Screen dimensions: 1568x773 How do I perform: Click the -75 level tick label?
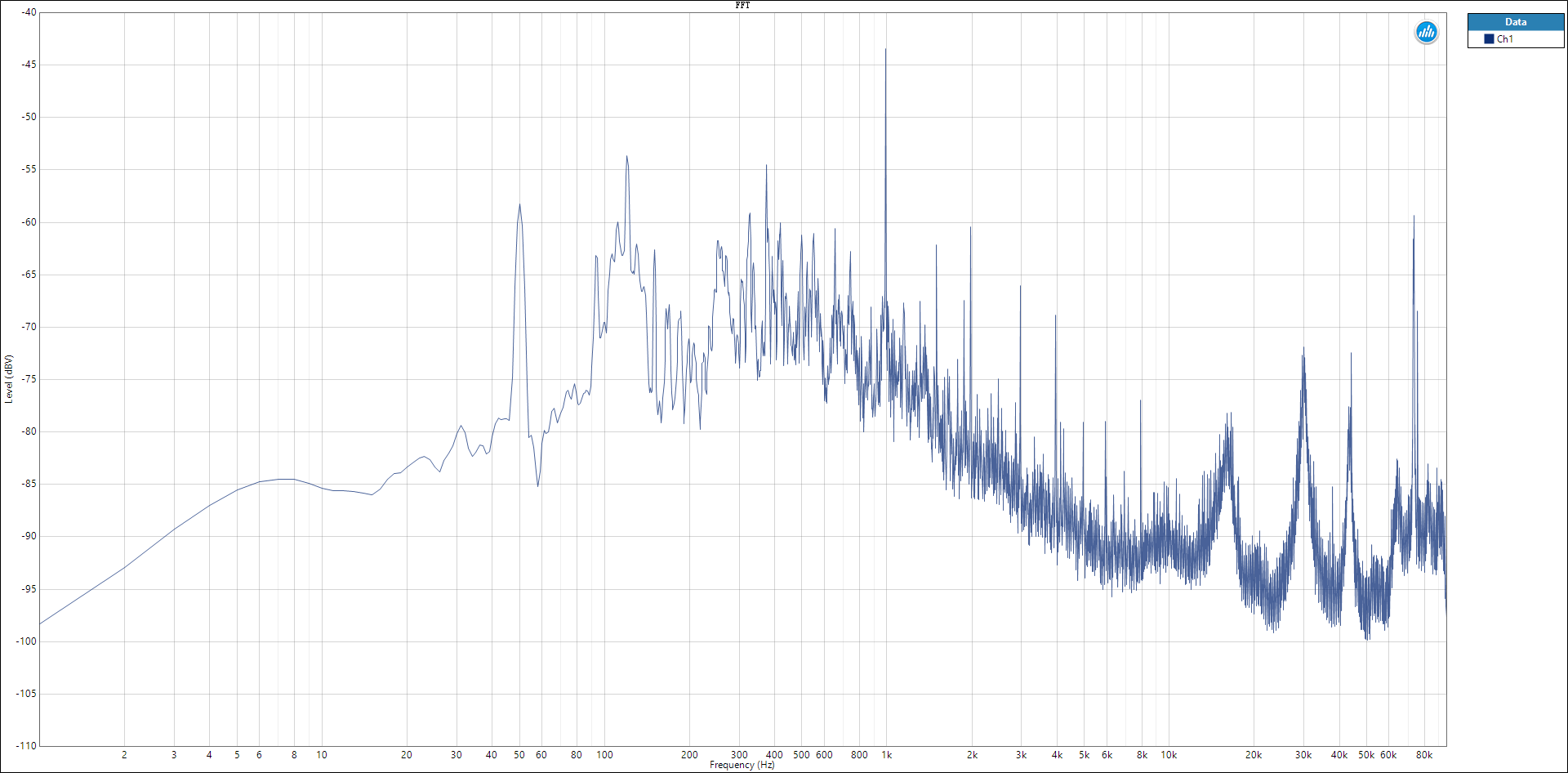[29, 379]
